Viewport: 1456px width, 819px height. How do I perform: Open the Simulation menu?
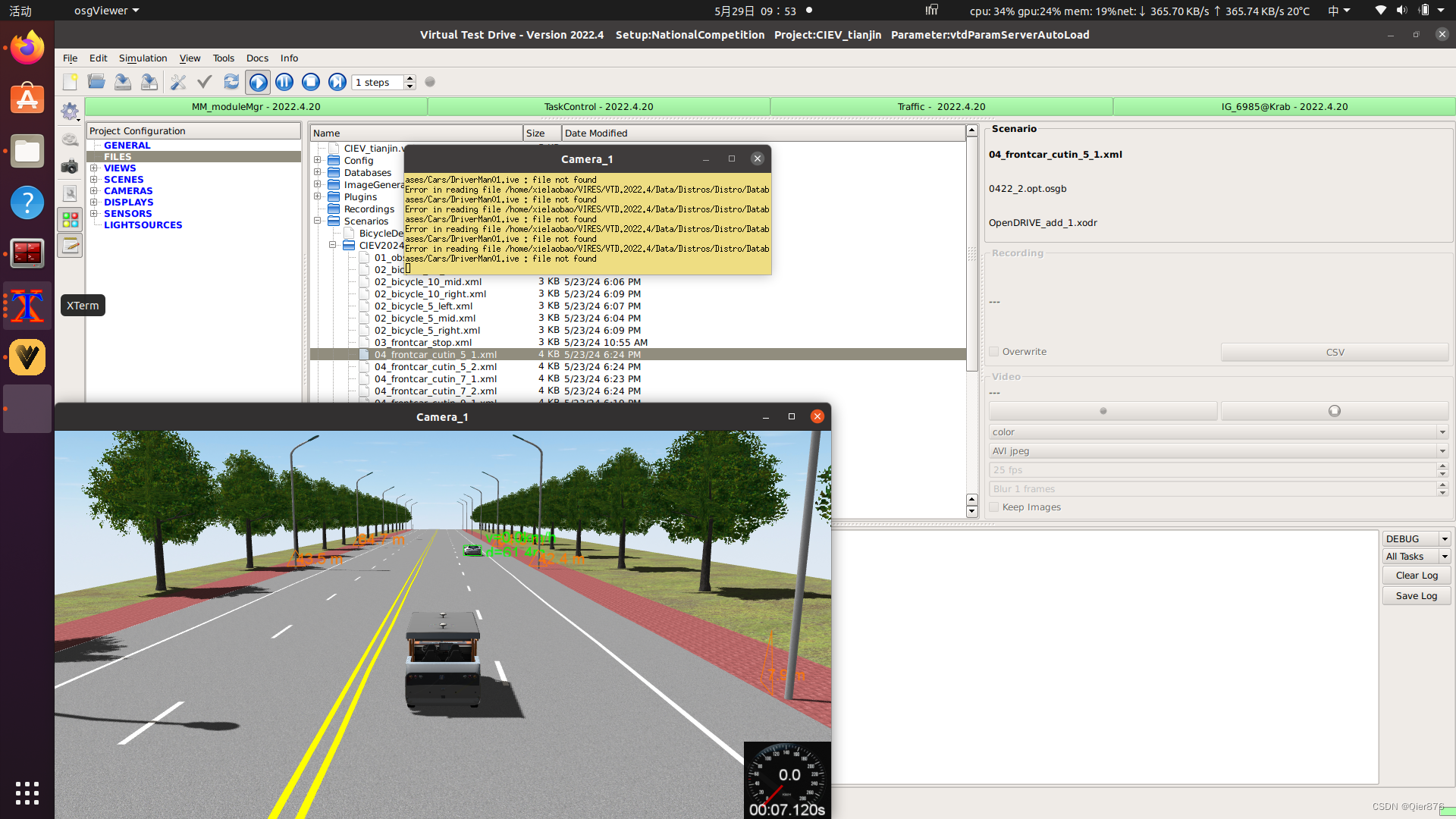pos(143,58)
